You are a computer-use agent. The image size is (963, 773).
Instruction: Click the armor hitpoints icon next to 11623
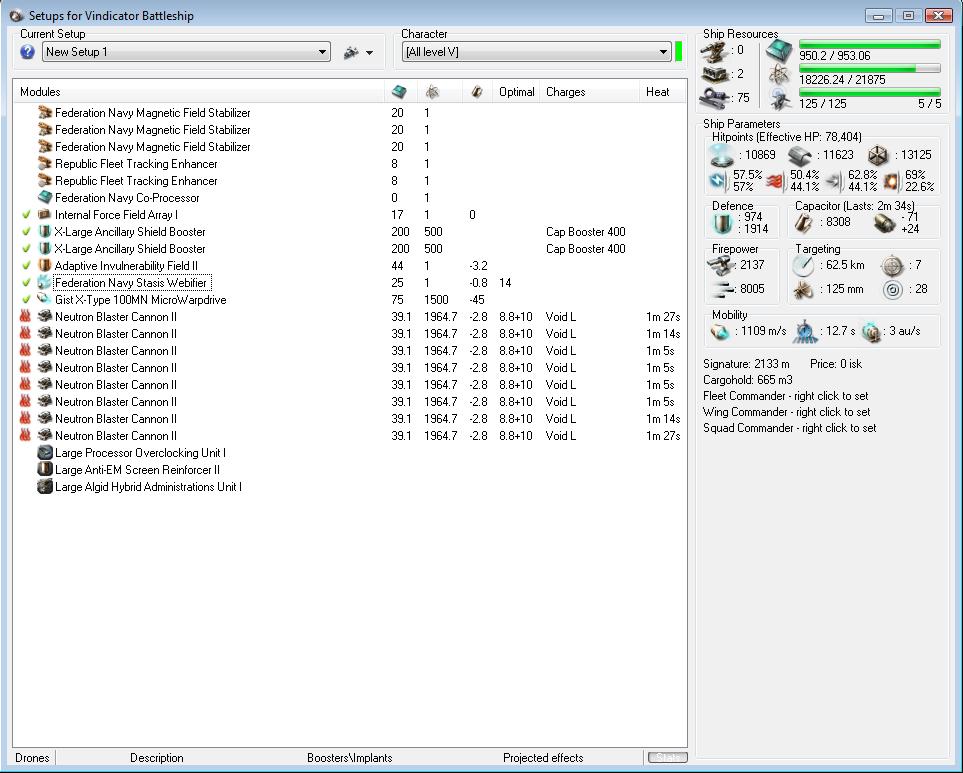point(800,155)
